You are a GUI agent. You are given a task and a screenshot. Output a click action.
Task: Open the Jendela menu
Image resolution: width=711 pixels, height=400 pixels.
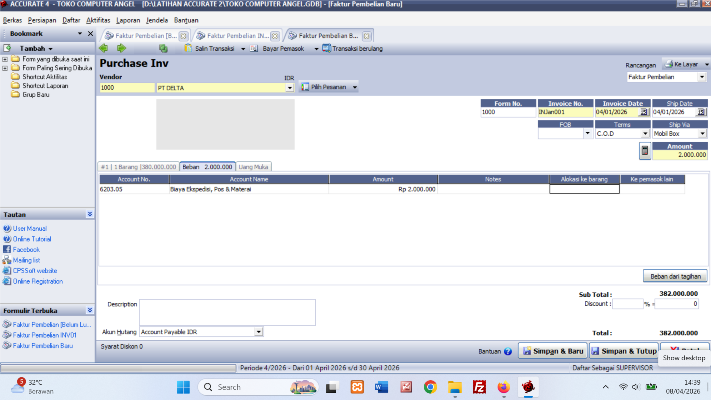pyautogui.click(x=157, y=20)
